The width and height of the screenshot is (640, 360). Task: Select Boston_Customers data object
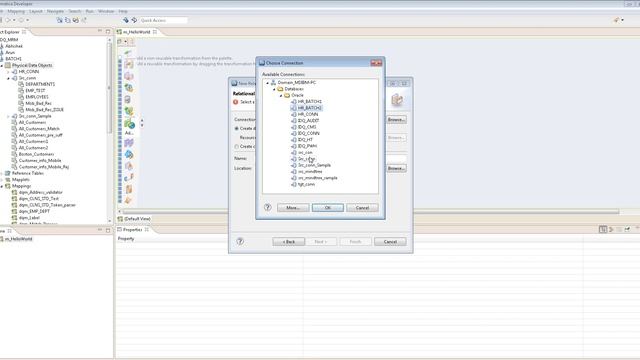36,154
